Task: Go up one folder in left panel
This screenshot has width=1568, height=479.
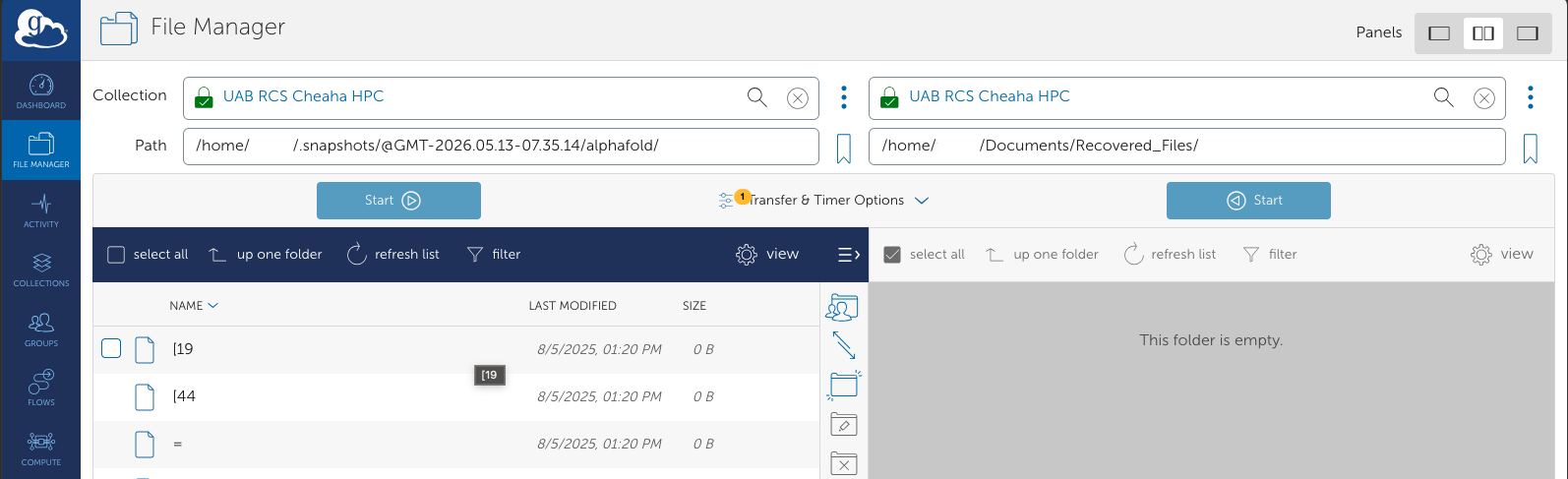Action: 266,255
